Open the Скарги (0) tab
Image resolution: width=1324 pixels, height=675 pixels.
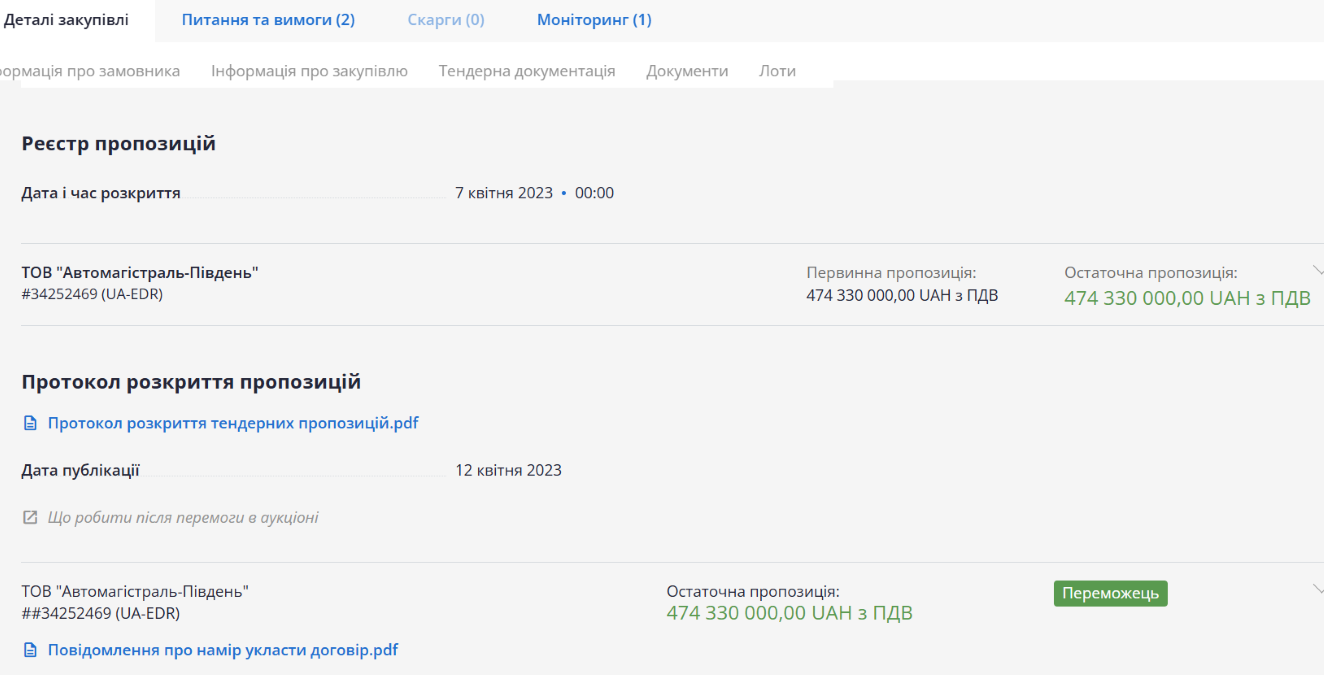(446, 20)
